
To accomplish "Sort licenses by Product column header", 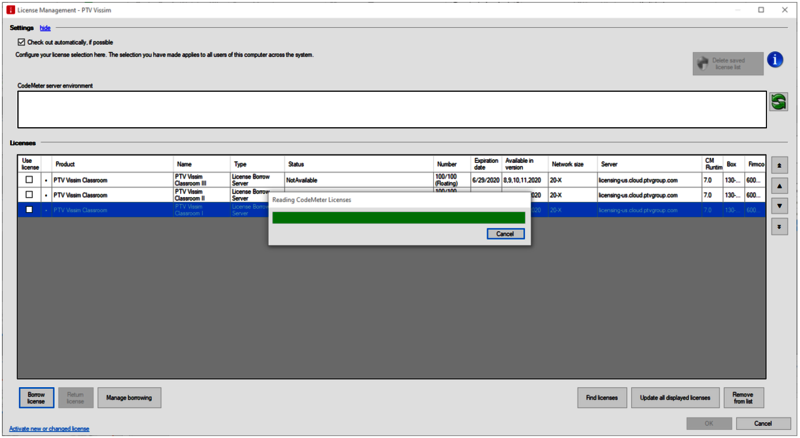I will tap(65, 164).
